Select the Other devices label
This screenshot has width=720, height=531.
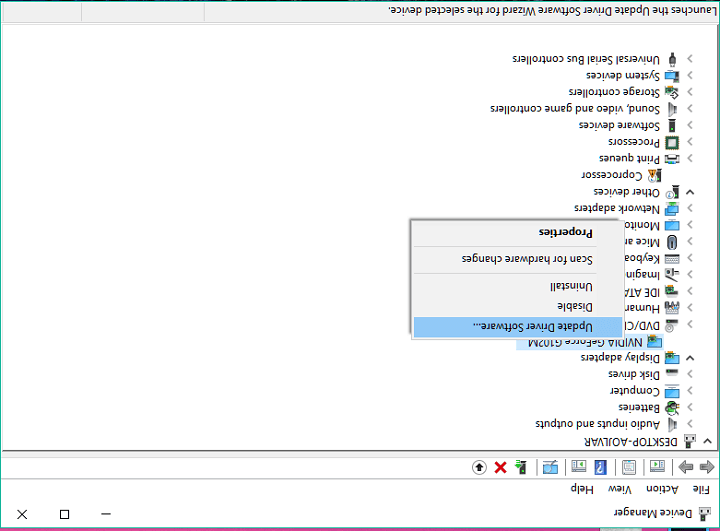pos(626,192)
